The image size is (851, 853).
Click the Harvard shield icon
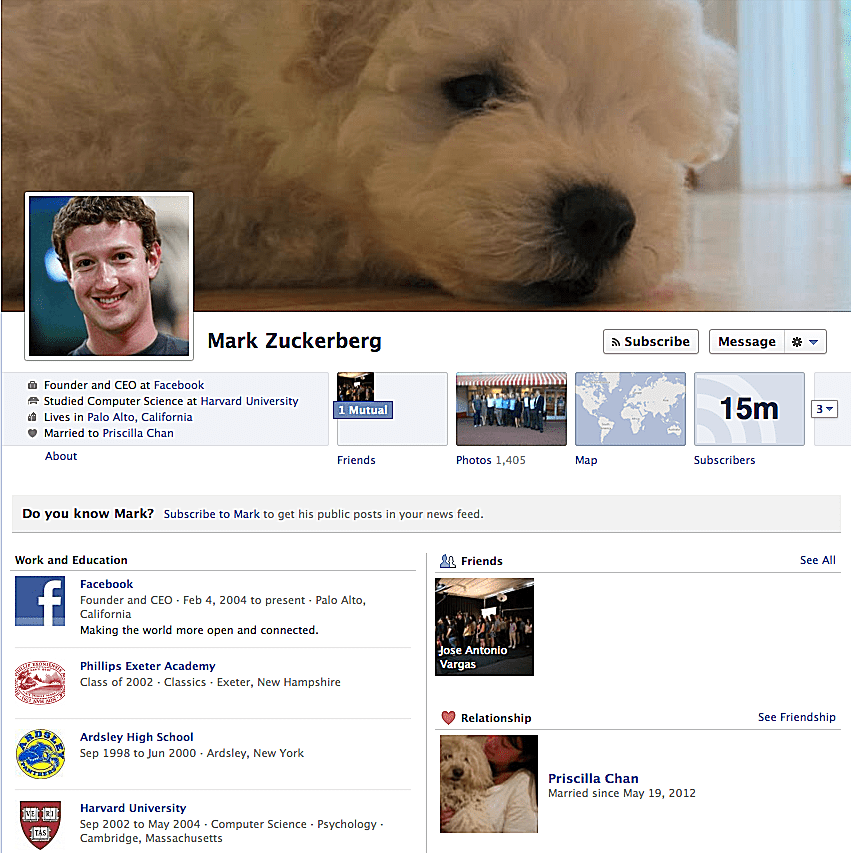coord(40,825)
